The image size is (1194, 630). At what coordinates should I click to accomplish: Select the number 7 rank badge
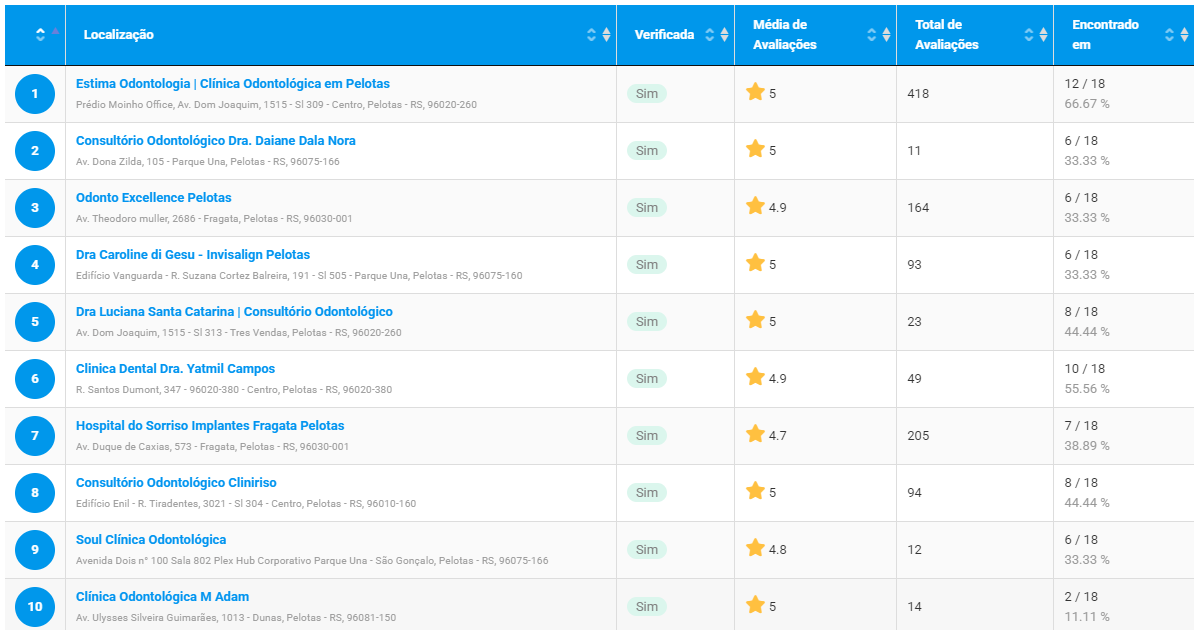click(35, 436)
